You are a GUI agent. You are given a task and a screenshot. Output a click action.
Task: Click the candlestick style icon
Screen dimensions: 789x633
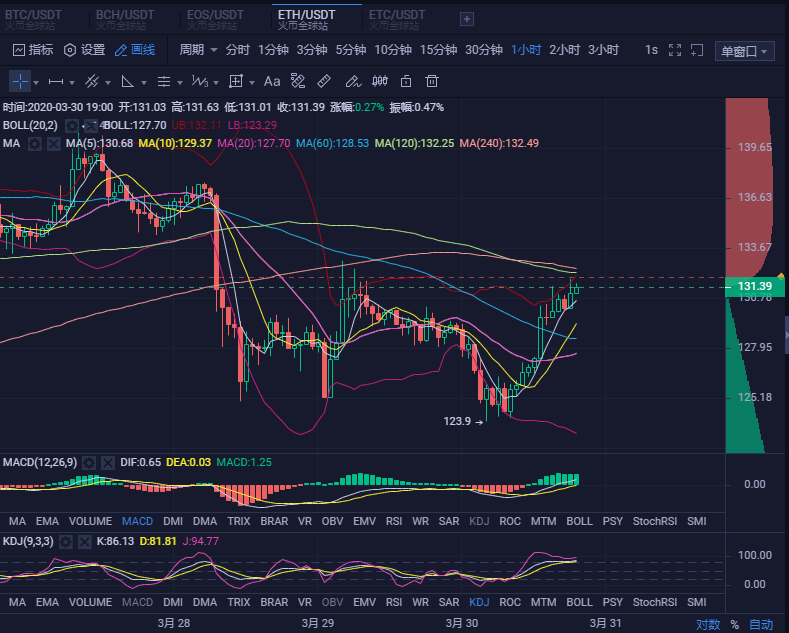click(x=380, y=81)
